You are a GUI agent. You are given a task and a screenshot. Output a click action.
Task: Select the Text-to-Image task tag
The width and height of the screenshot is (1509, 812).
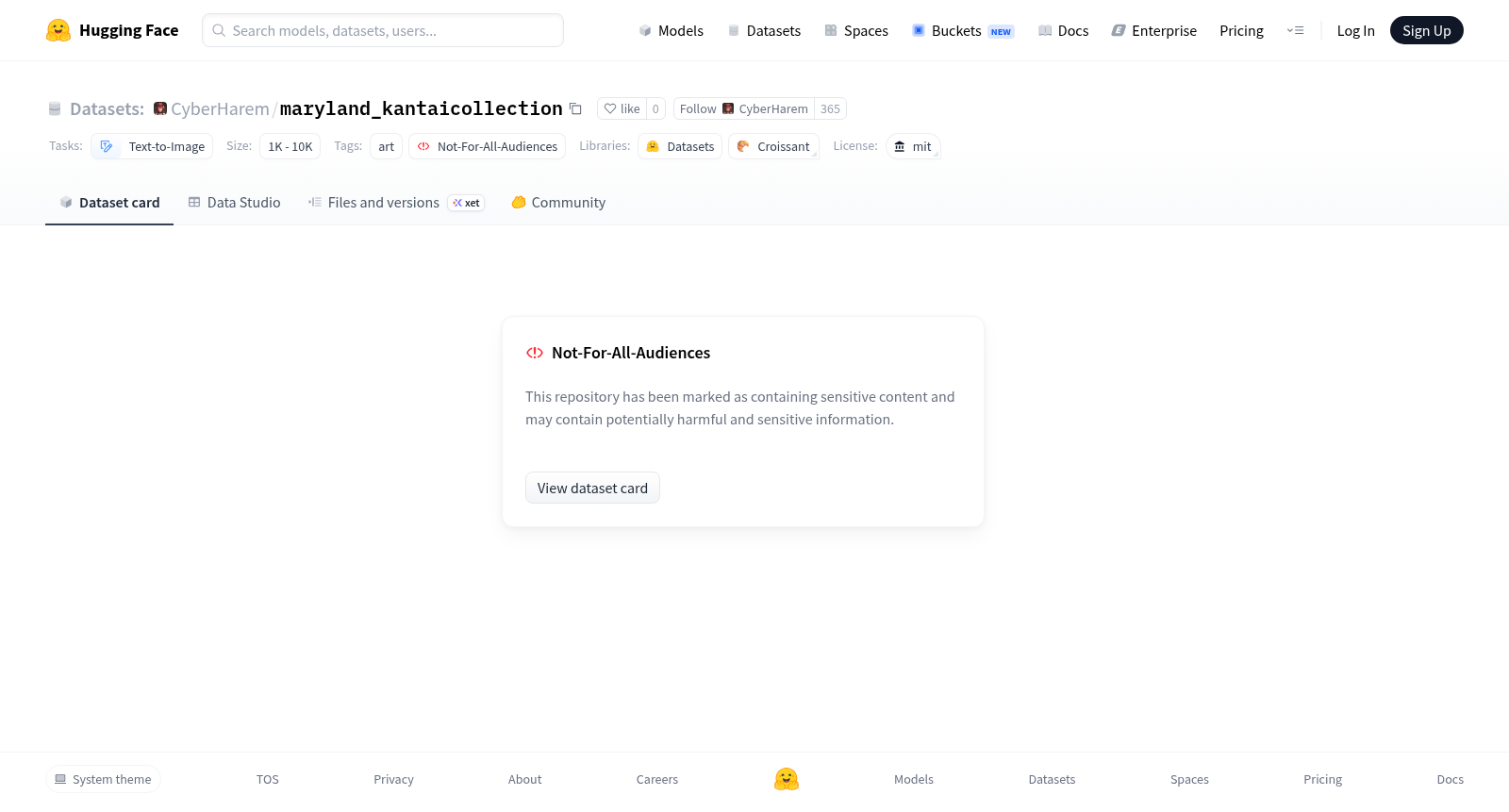(152, 146)
